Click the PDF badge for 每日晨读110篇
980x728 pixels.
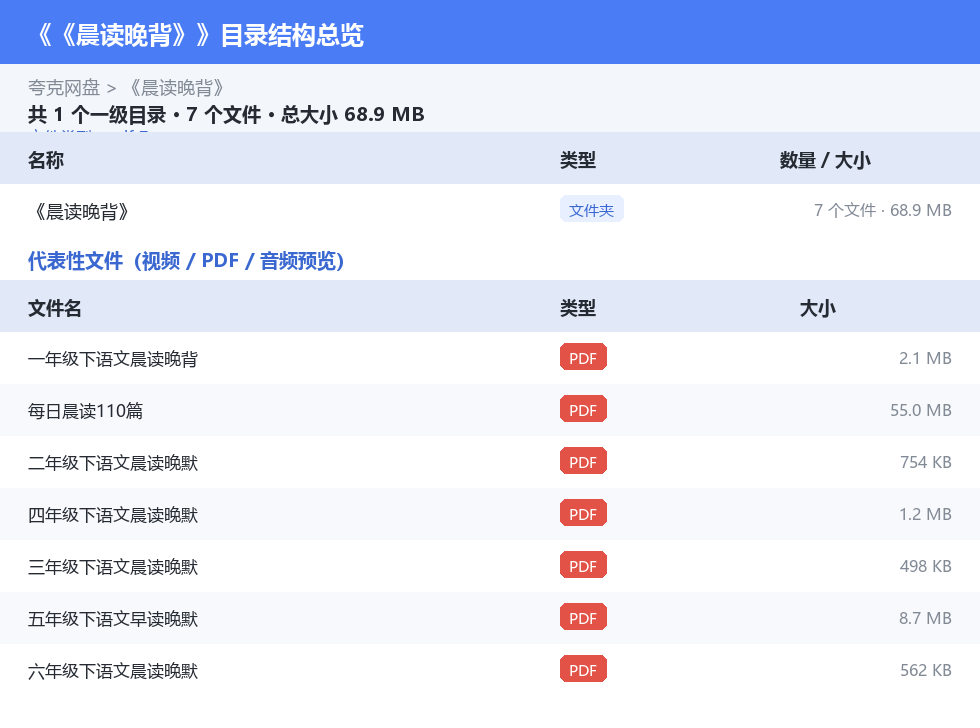pos(583,409)
